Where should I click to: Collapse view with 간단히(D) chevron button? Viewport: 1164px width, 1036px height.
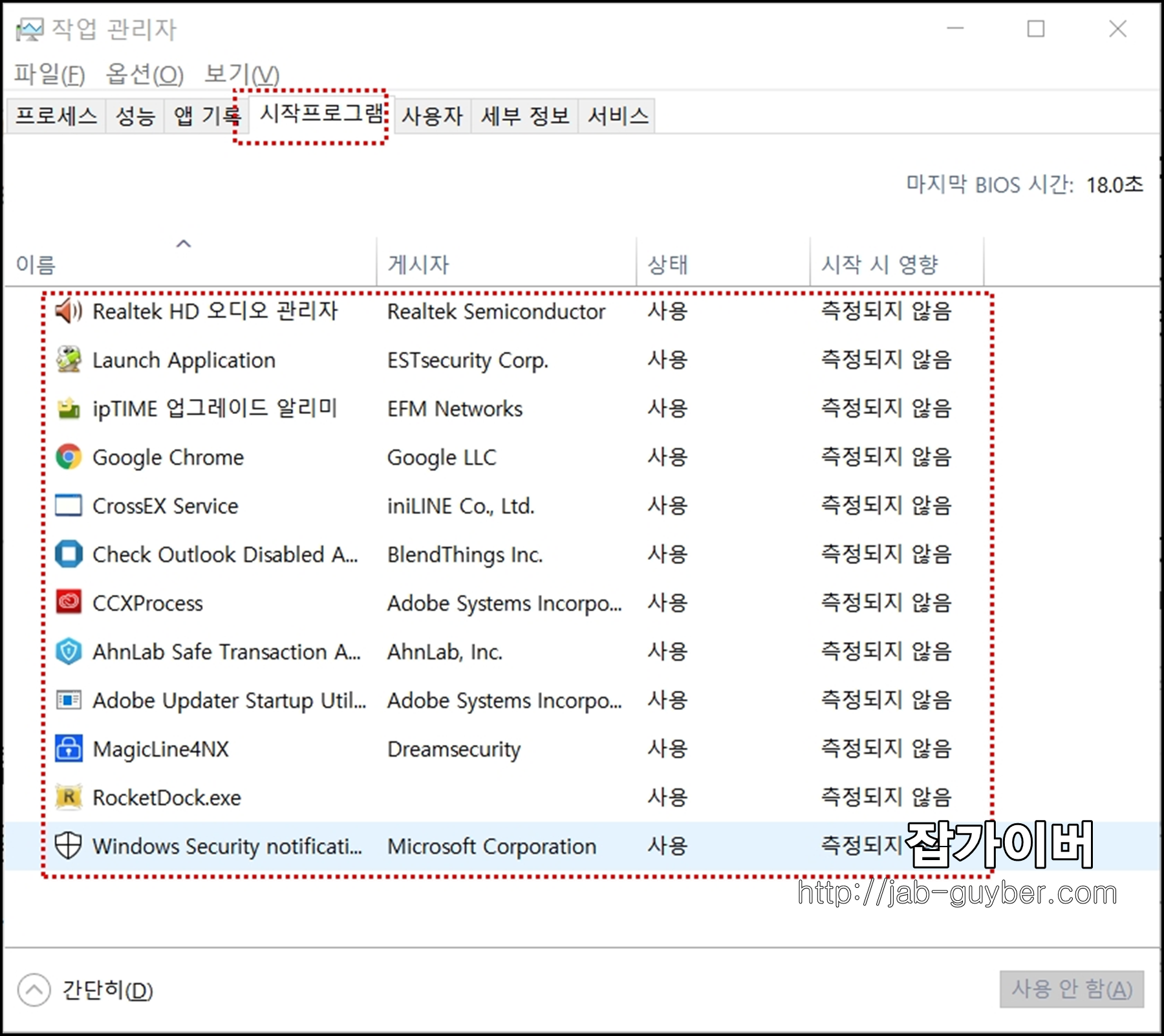tap(34, 990)
